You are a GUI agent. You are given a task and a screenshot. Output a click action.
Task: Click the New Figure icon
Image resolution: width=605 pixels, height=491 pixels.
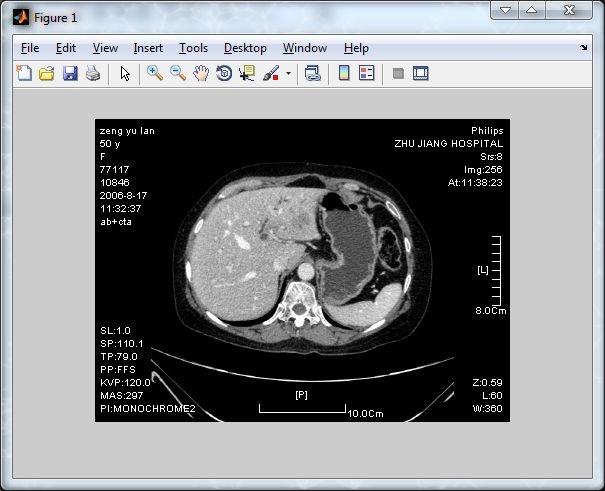24,73
